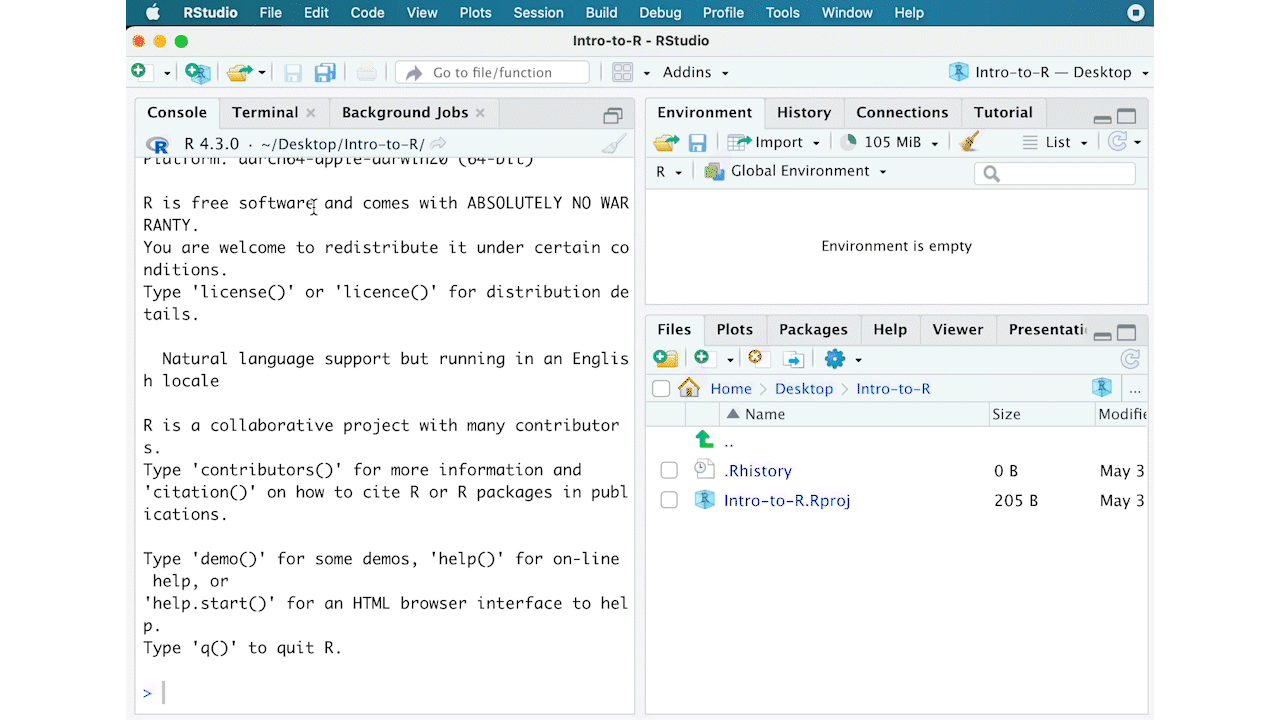The width and height of the screenshot is (1280, 720).
Task: Click the save workspace floppy disk icon
Action: (x=697, y=143)
